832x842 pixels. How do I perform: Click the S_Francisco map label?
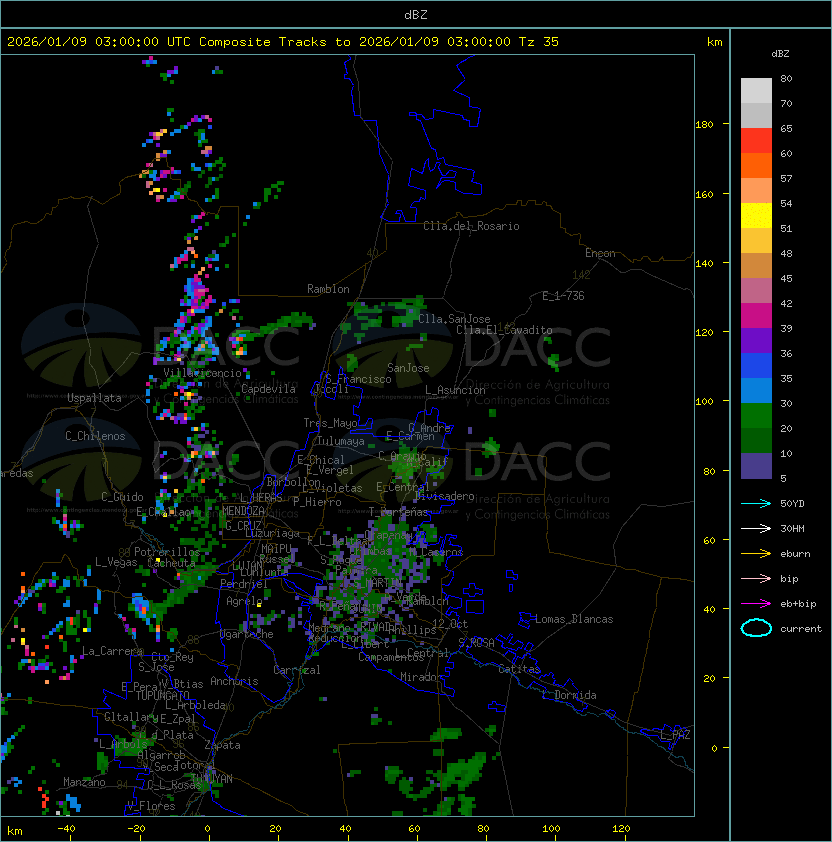pos(358,379)
